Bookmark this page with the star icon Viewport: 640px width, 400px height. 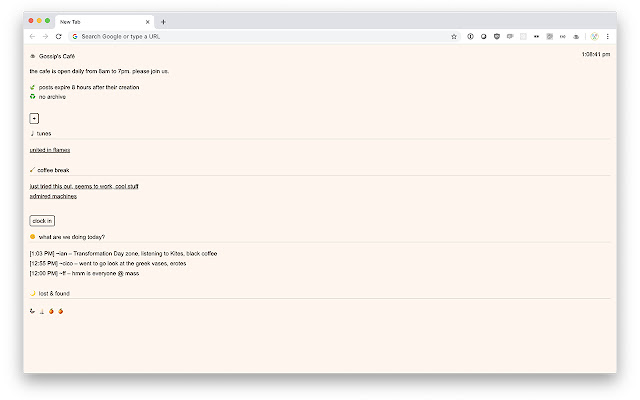point(454,36)
